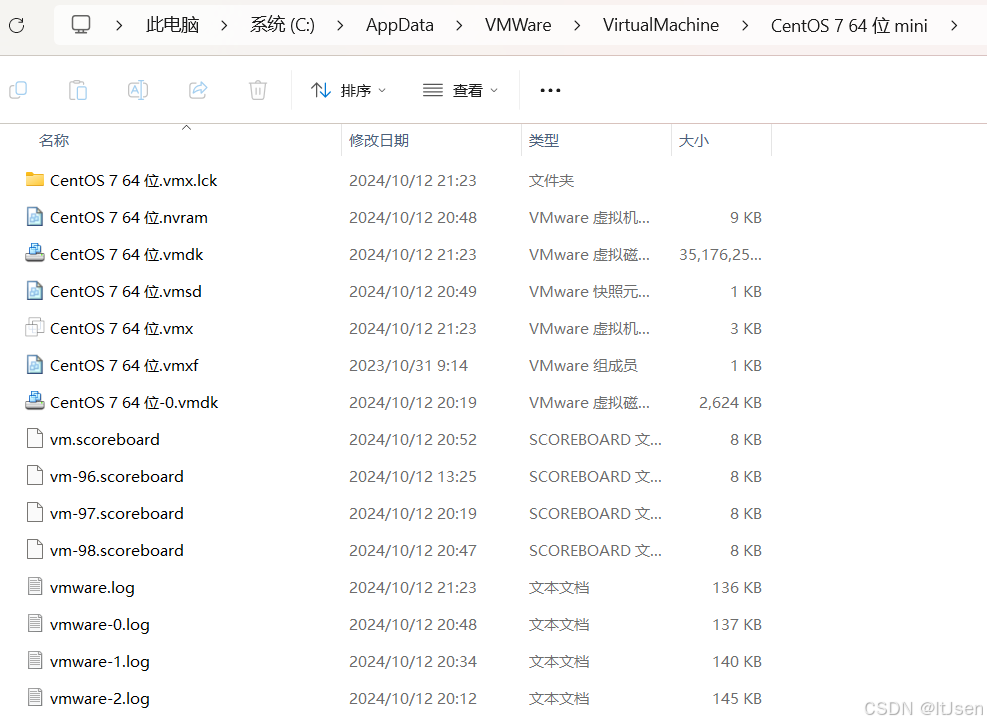Select file name vm-98.scoreboard
This screenshot has width=987, height=726.
tap(116, 550)
